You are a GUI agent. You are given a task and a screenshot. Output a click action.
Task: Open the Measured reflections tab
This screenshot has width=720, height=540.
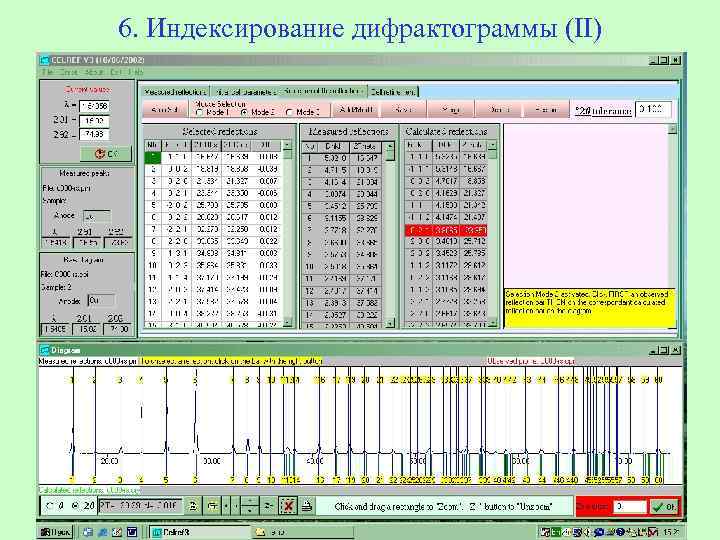click(174, 92)
